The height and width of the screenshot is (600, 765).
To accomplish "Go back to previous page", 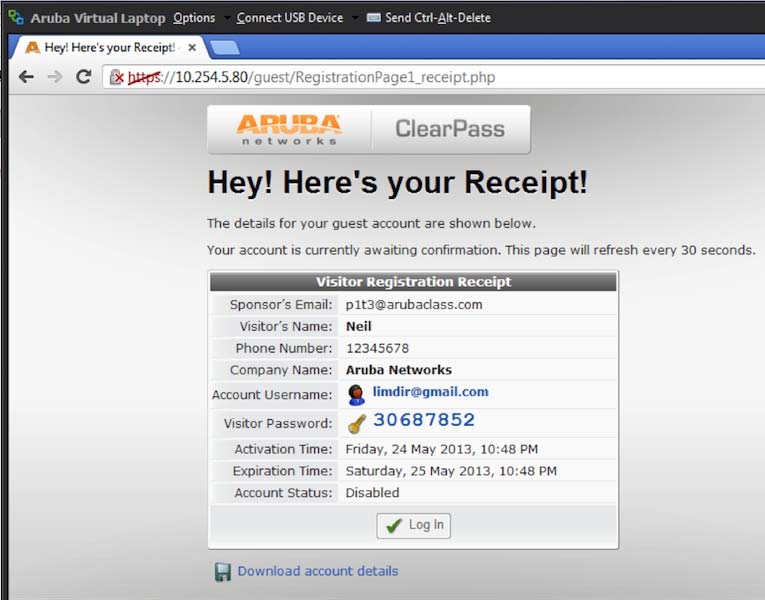I will point(26,77).
